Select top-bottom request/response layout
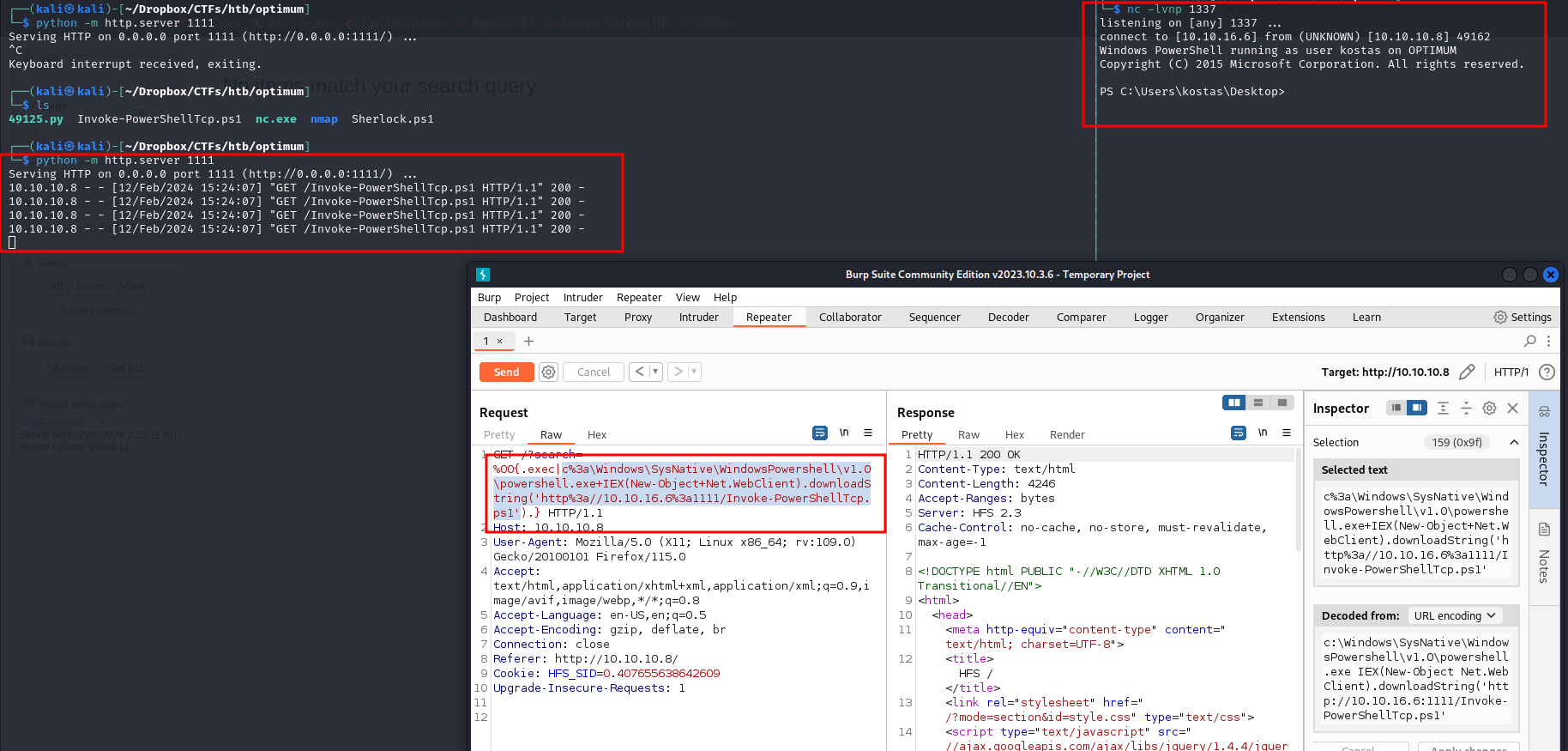Image resolution: width=1568 pixels, height=751 pixels. coord(1258,403)
